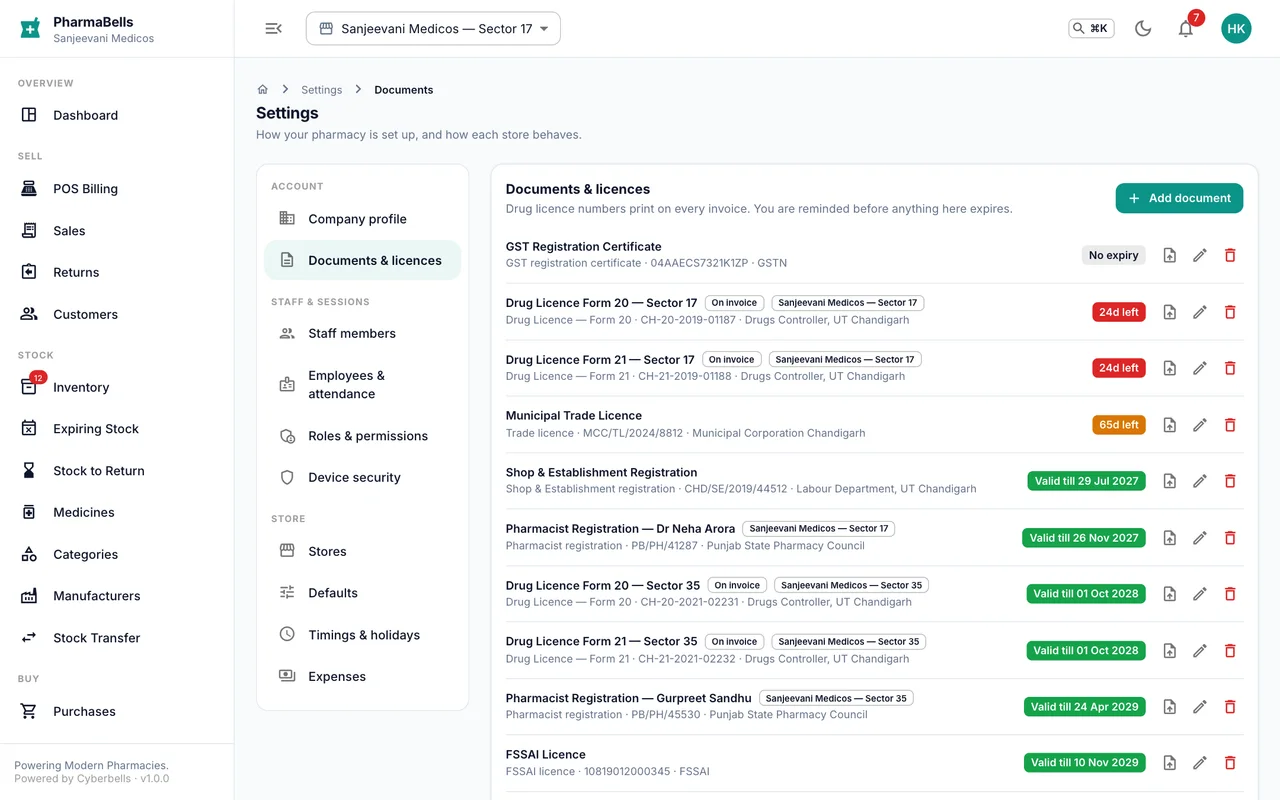Open notifications bell with 7 badge
Image resolution: width=1280 pixels, height=800 pixels.
point(1186,29)
